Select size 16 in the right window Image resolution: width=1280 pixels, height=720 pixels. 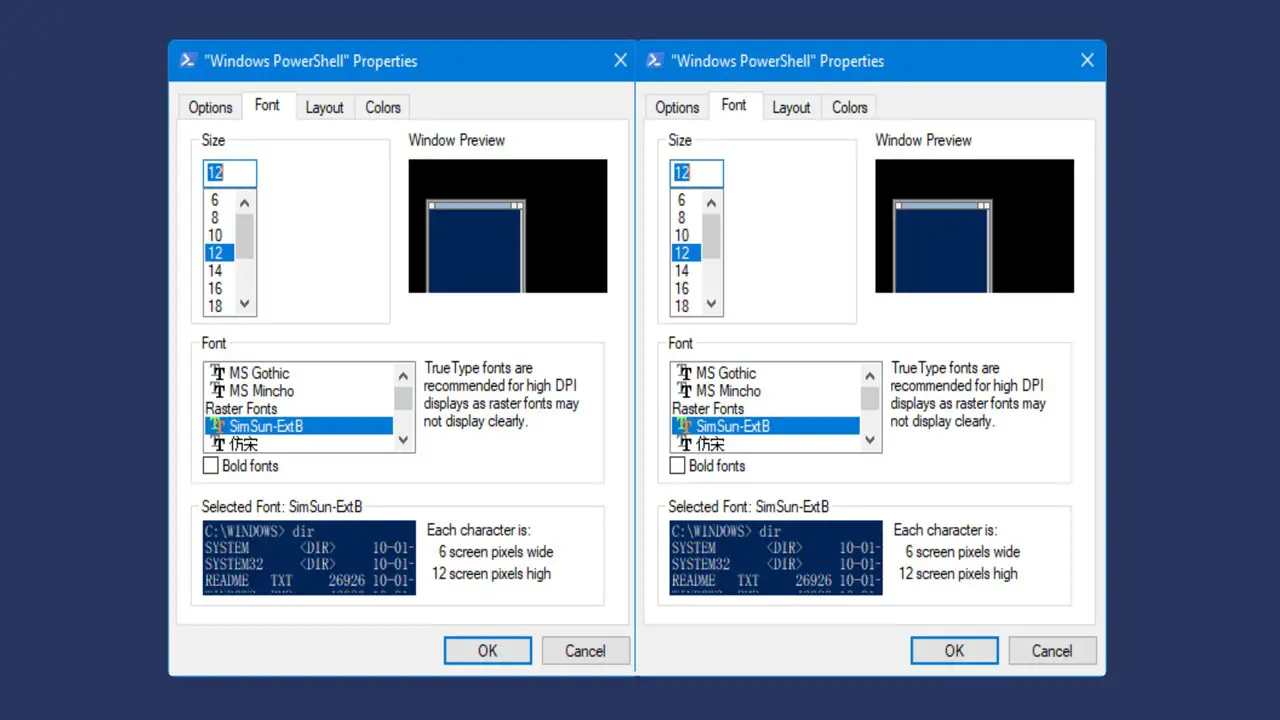(686, 289)
